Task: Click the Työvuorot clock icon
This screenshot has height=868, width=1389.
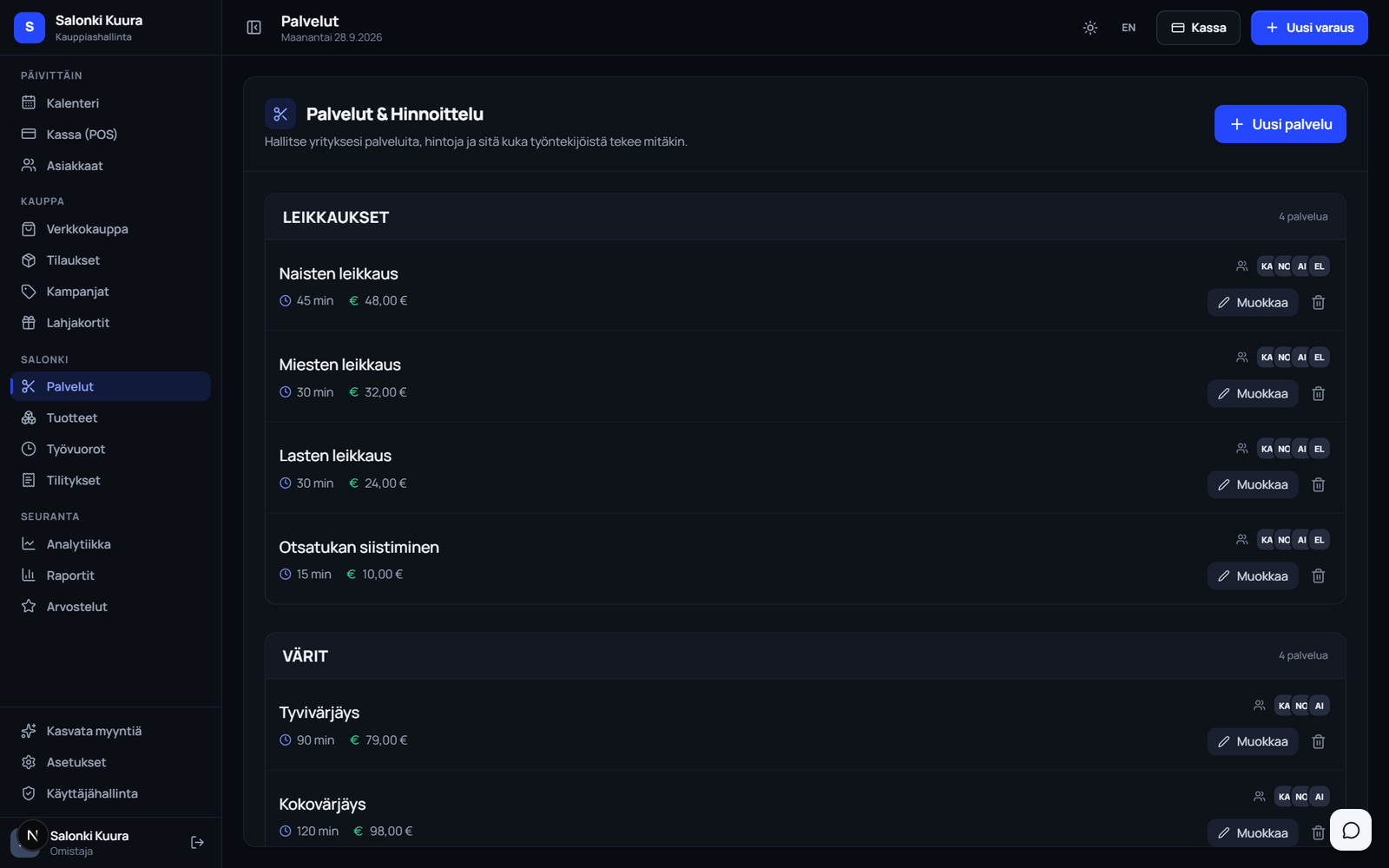Action: 29,449
